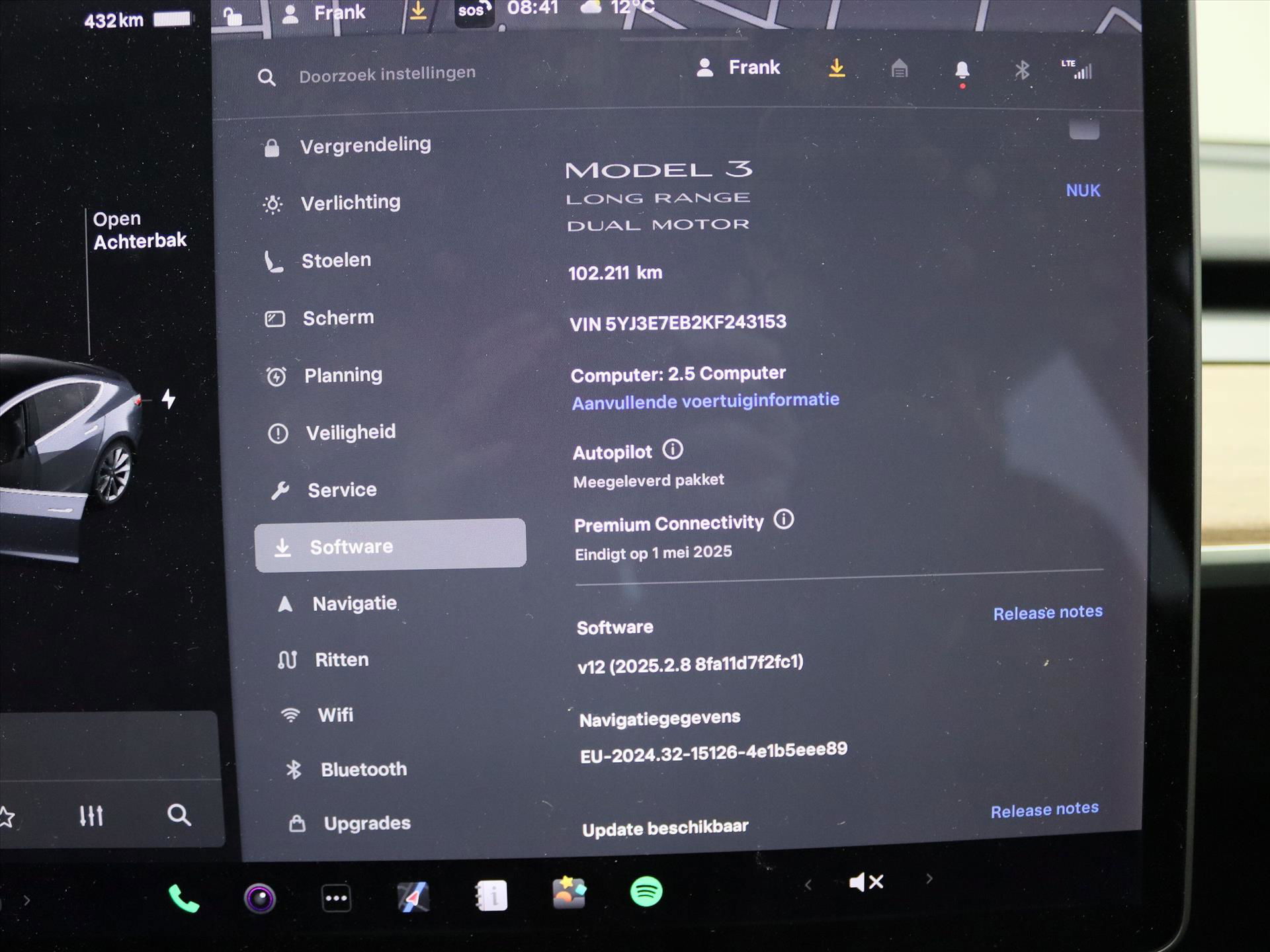The width and height of the screenshot is (1270, 952).
Task: Tap Update beschikbaar label
Action: (x=665, y=828)
